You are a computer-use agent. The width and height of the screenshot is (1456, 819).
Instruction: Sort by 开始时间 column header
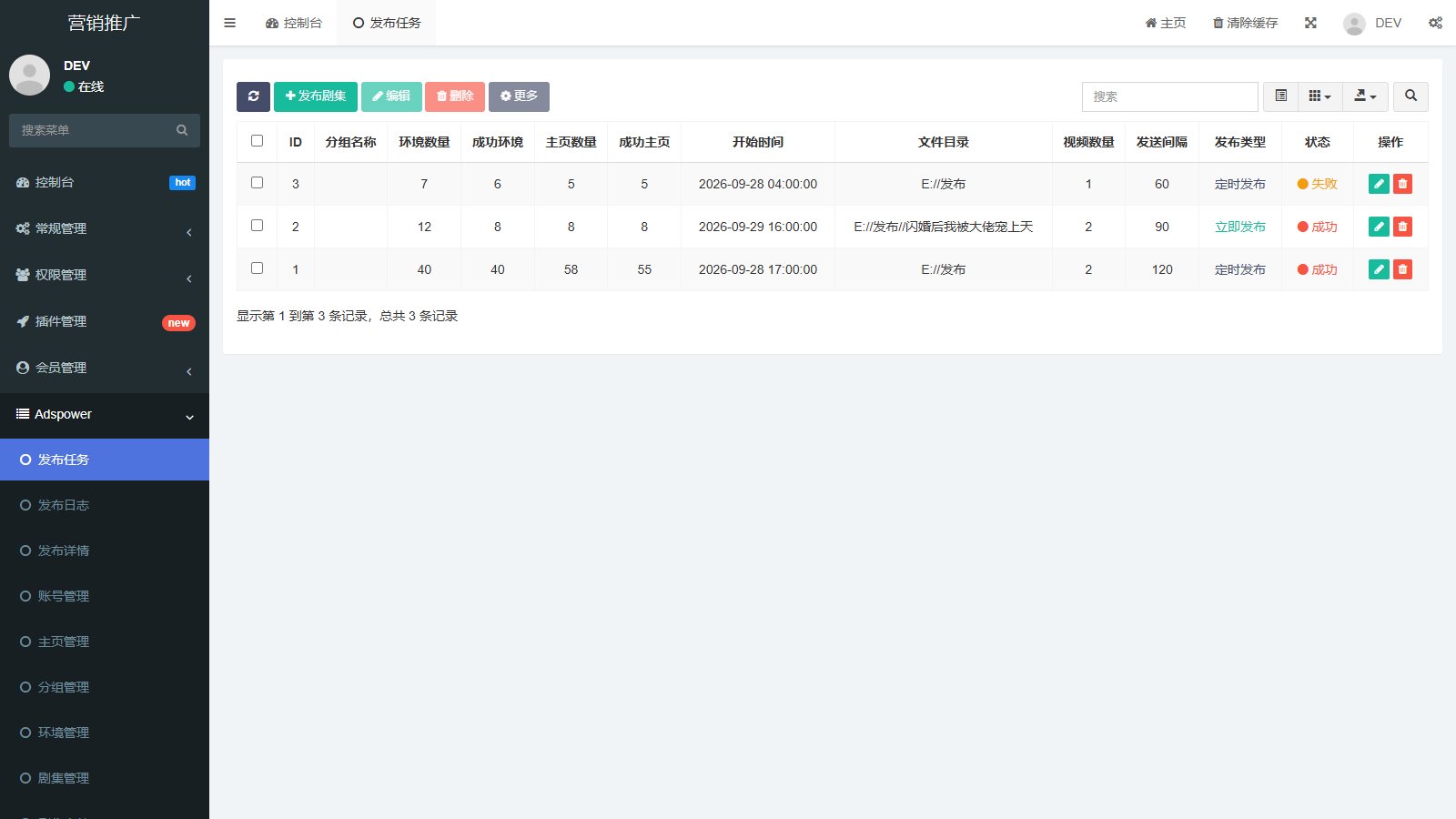coord(758,142)
